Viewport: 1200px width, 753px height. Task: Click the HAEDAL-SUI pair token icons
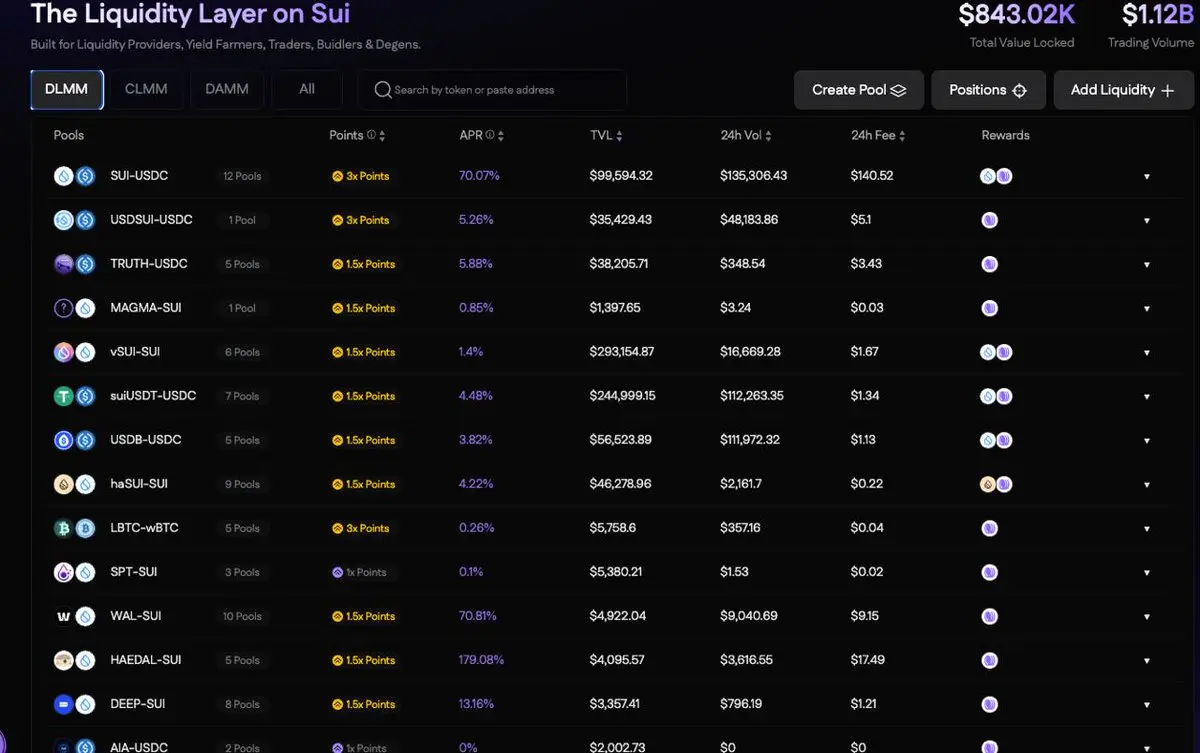click(74, 660)
